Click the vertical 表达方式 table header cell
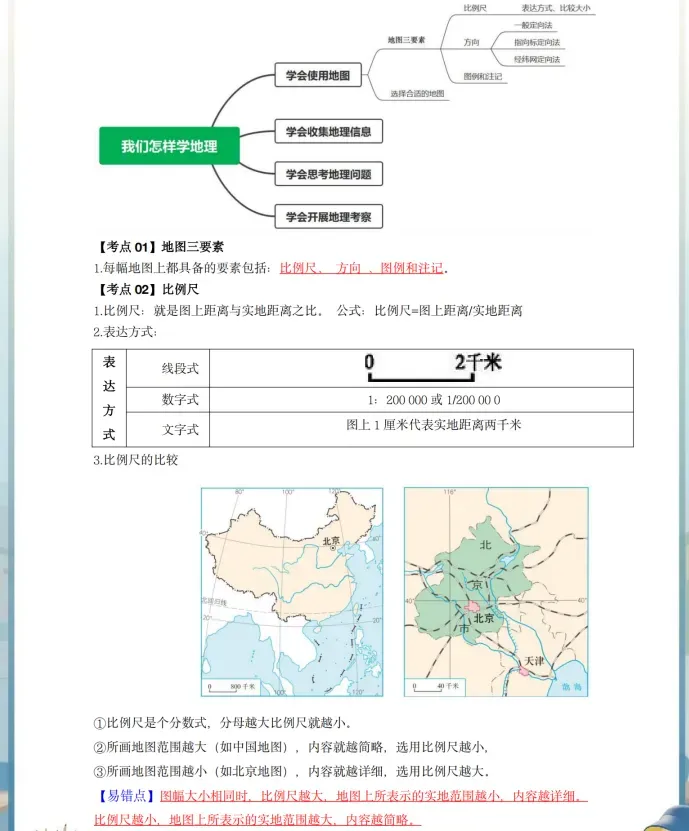Screen dimensions: 689x831 point(109,398)
